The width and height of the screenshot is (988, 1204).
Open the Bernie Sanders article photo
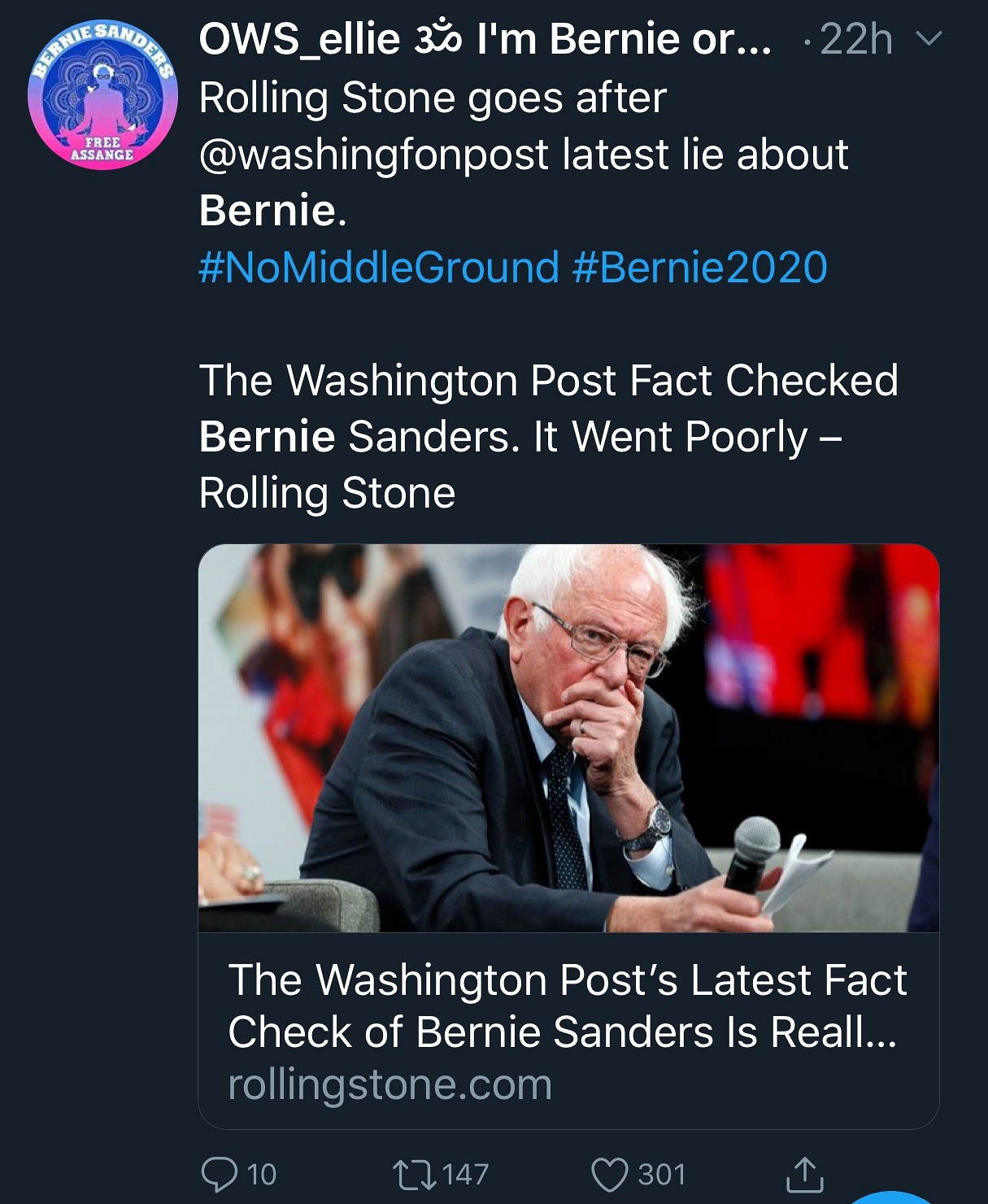(568, 737)
